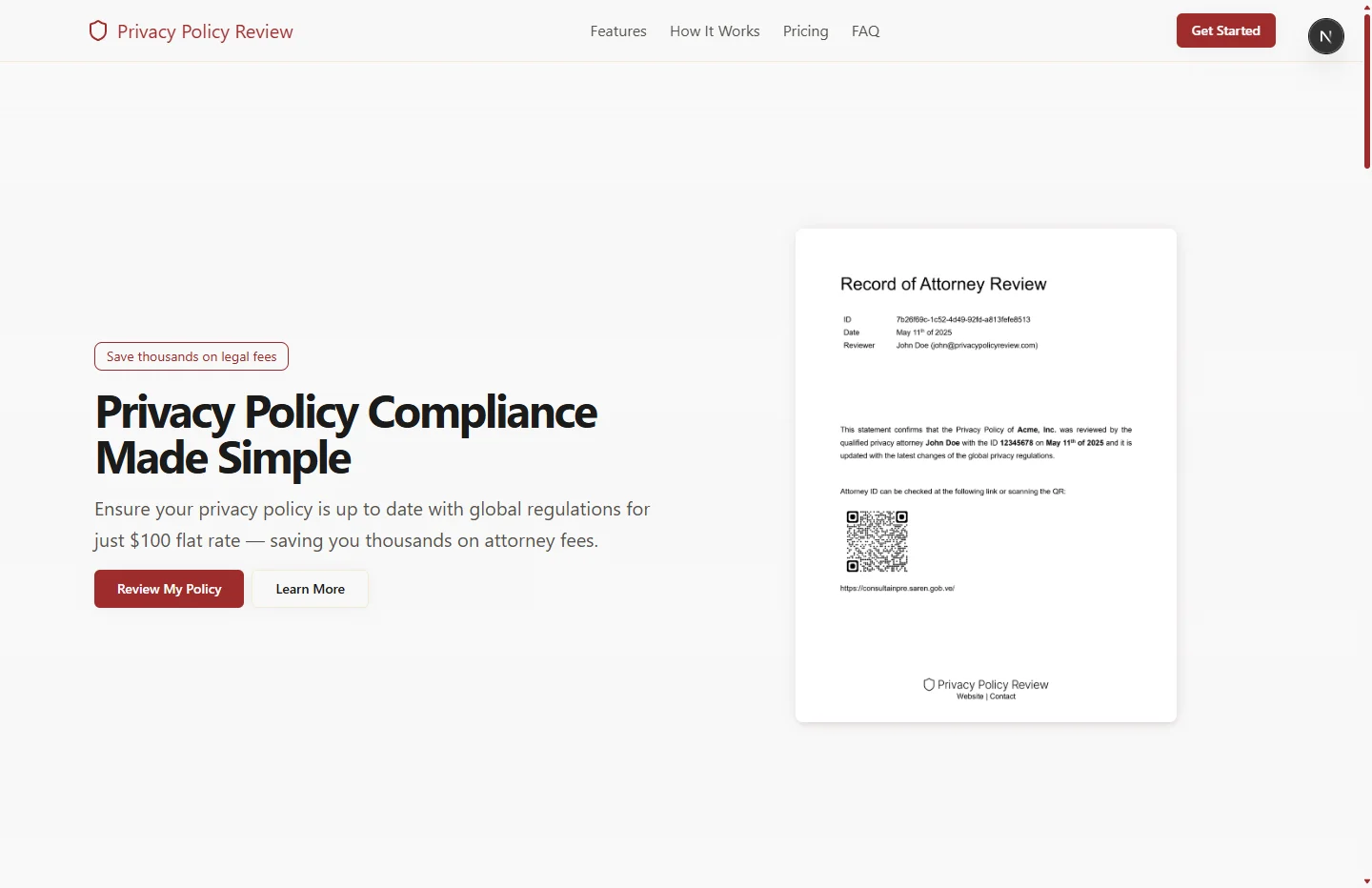The height and width of the screenshot is (888, 1372).
Task: Click the Contact link on the certificate
Action: coord(1002,696)
